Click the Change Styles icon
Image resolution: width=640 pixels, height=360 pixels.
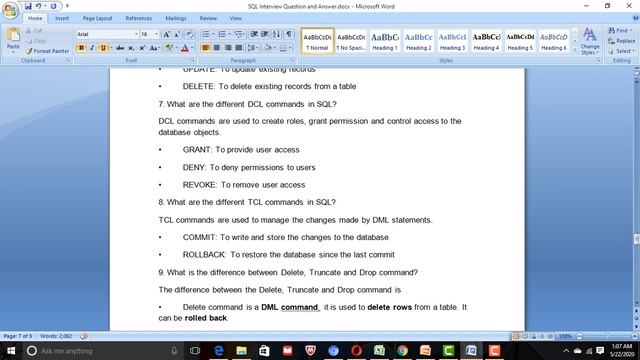[590, 41]
